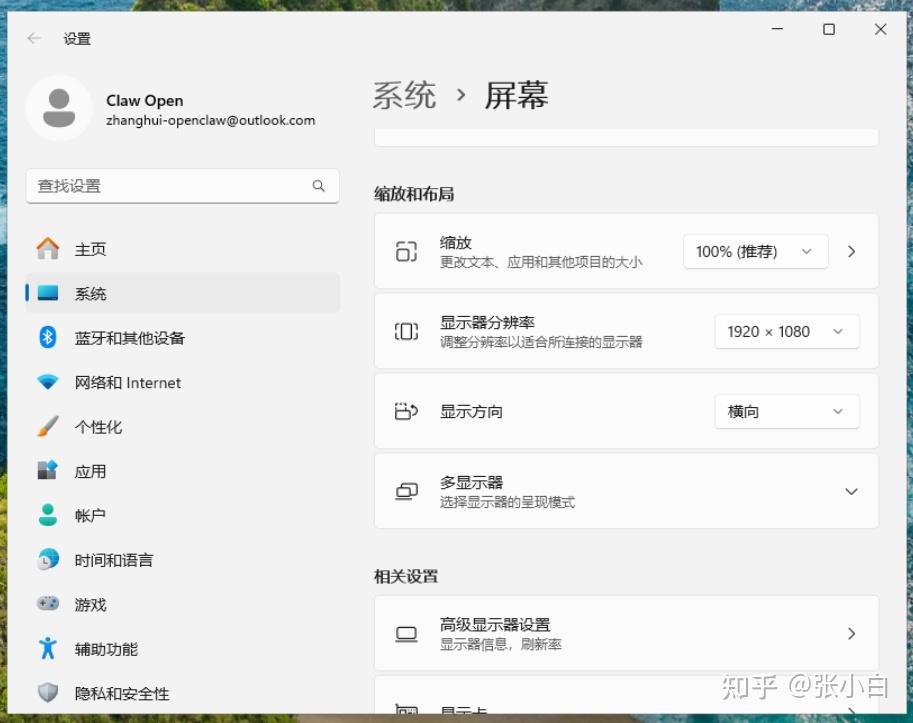Click the Claw Open profile avatar

click(59, 108)
